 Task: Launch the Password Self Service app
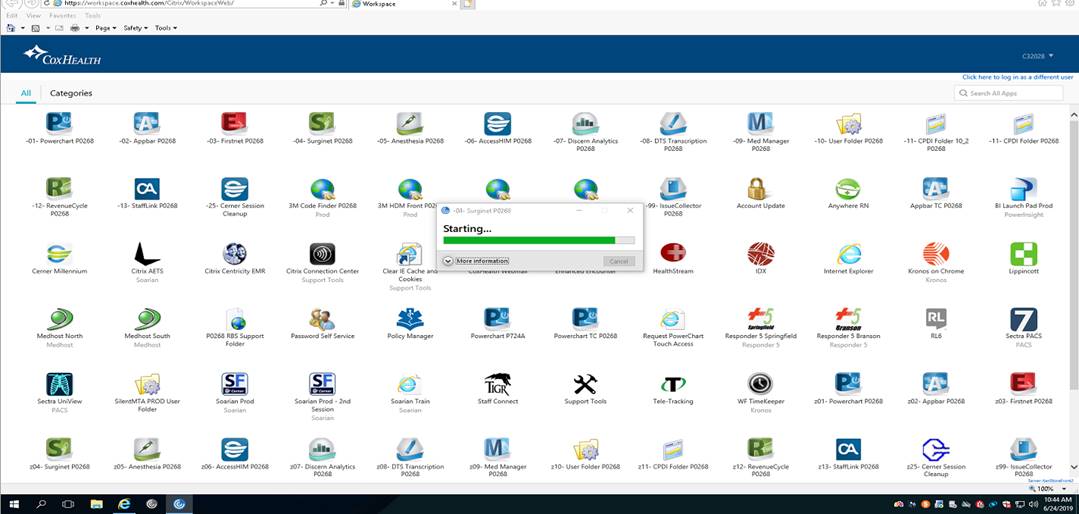pyautogui.click(x=322, y=320)
